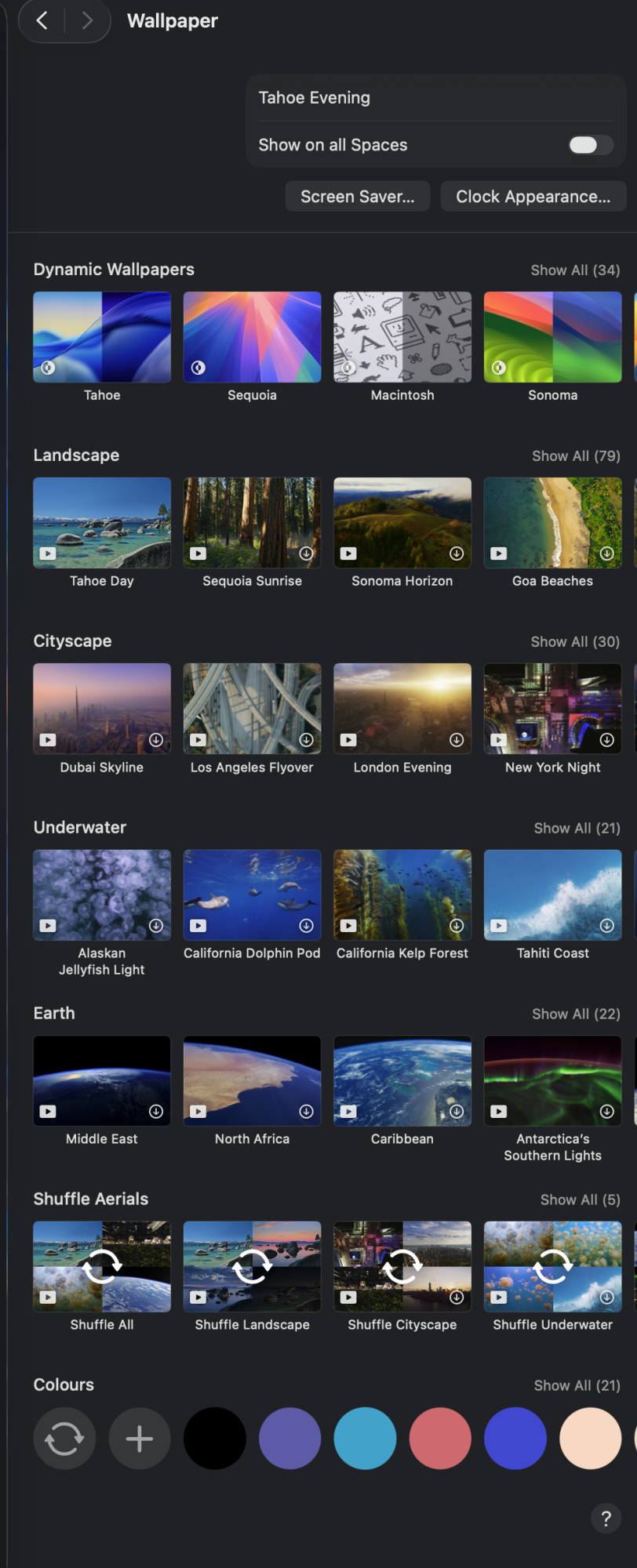The height and width of the screenshot is (1568, 637).
Task: Download Sequoia Sunrise via its arrow icon
Action: 307,554
